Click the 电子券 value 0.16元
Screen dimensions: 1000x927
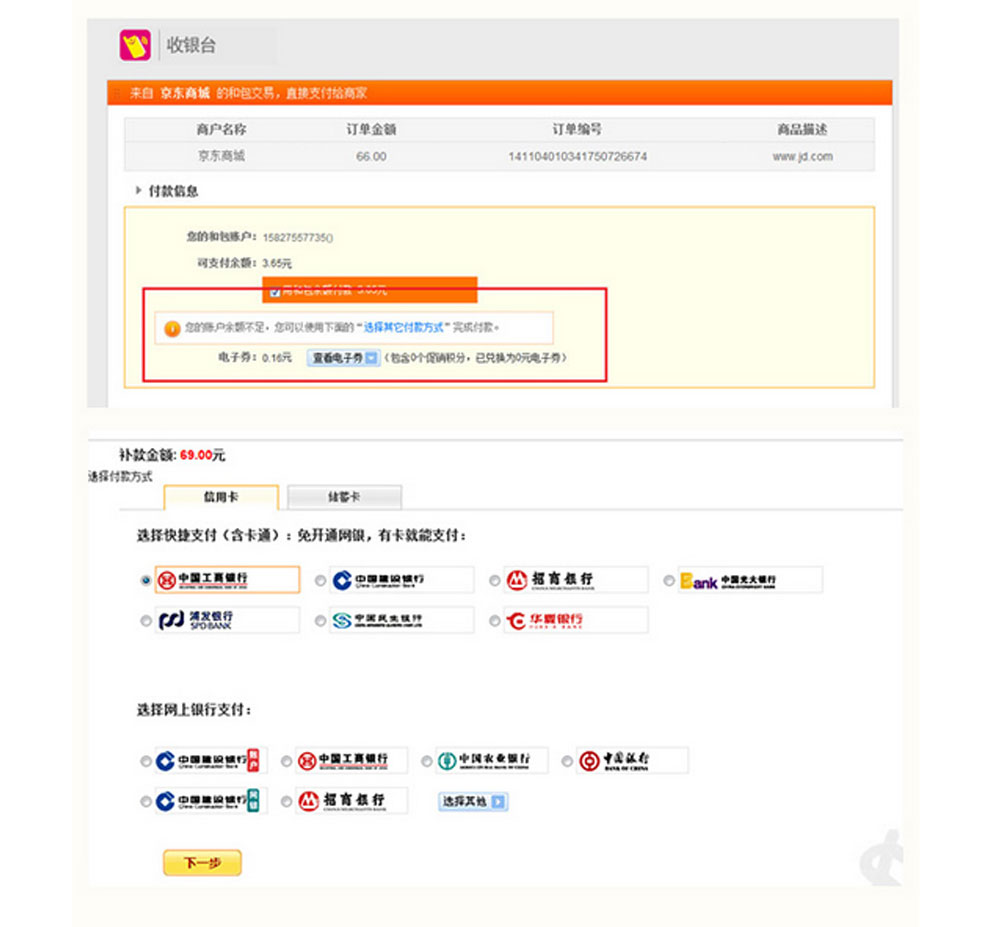click(277, 358)
